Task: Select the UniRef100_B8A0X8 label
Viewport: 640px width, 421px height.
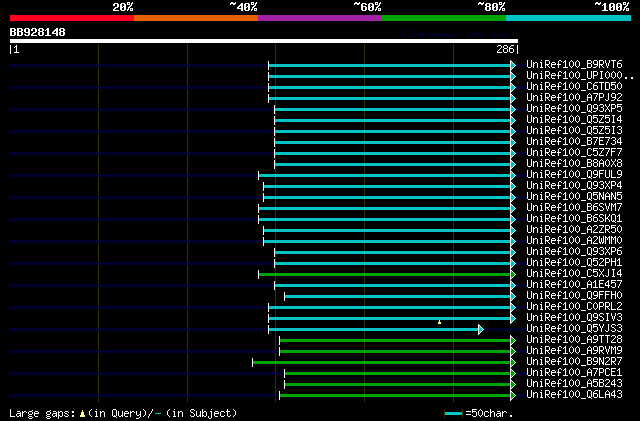Action: [574, 164]
